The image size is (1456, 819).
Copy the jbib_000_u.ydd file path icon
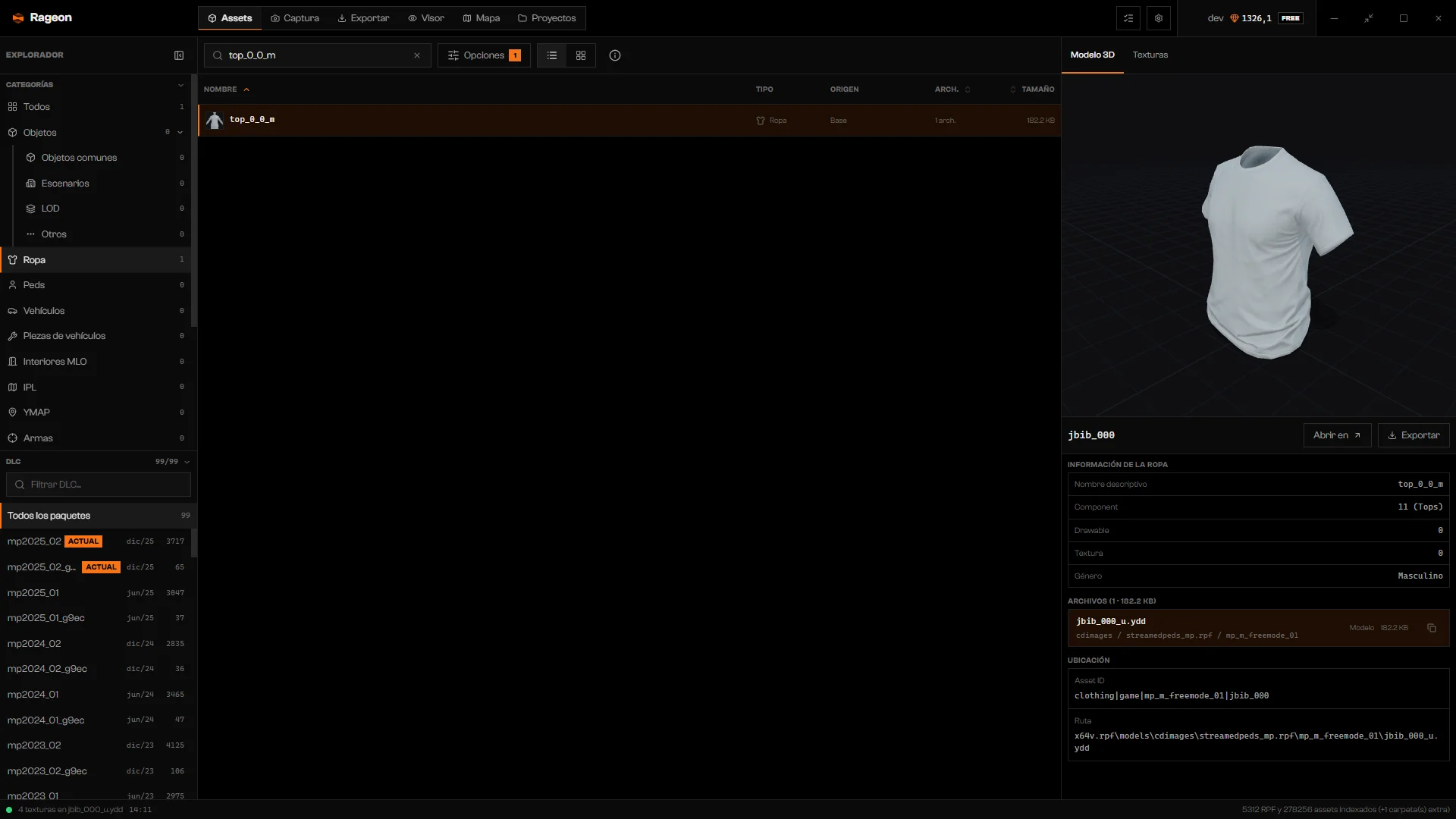coord(1432,628)
